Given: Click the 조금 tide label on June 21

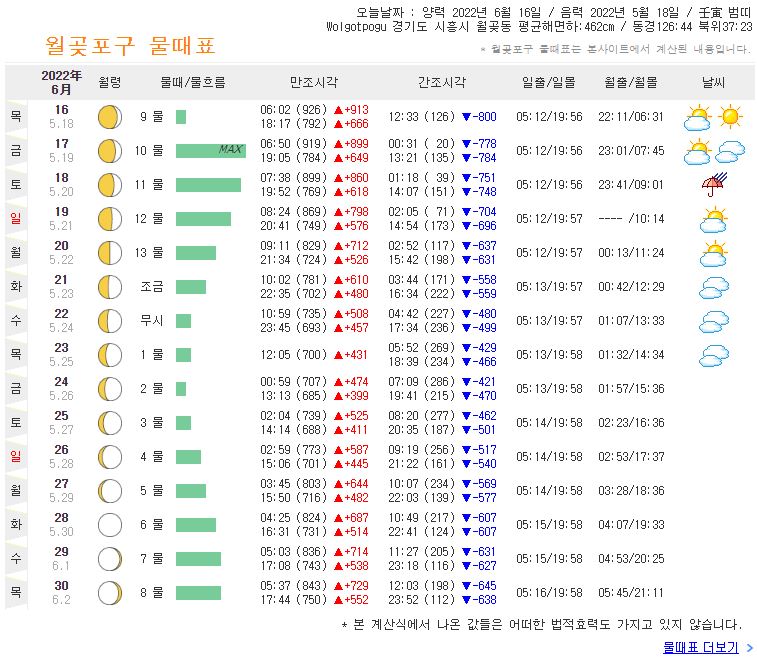Looking at the screenshot, I should (x=152, y=287).
